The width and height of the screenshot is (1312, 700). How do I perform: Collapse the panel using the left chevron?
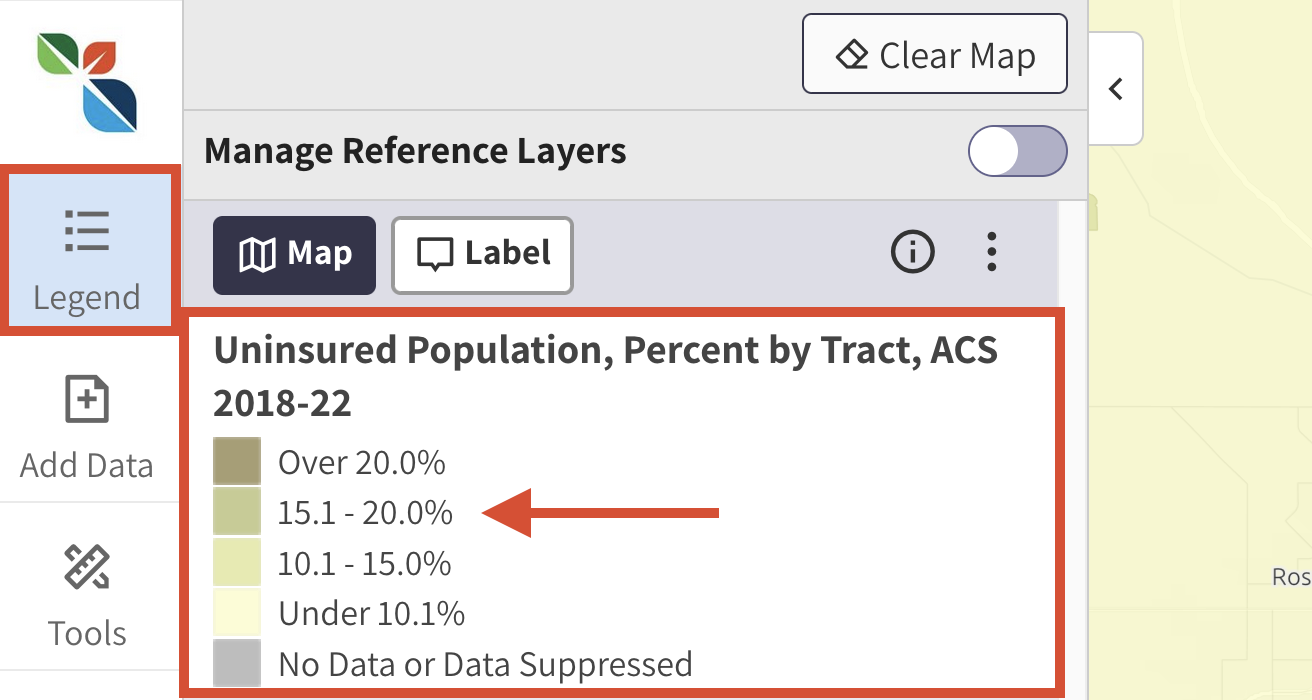pyautogui.click(x=1115, y=88)
